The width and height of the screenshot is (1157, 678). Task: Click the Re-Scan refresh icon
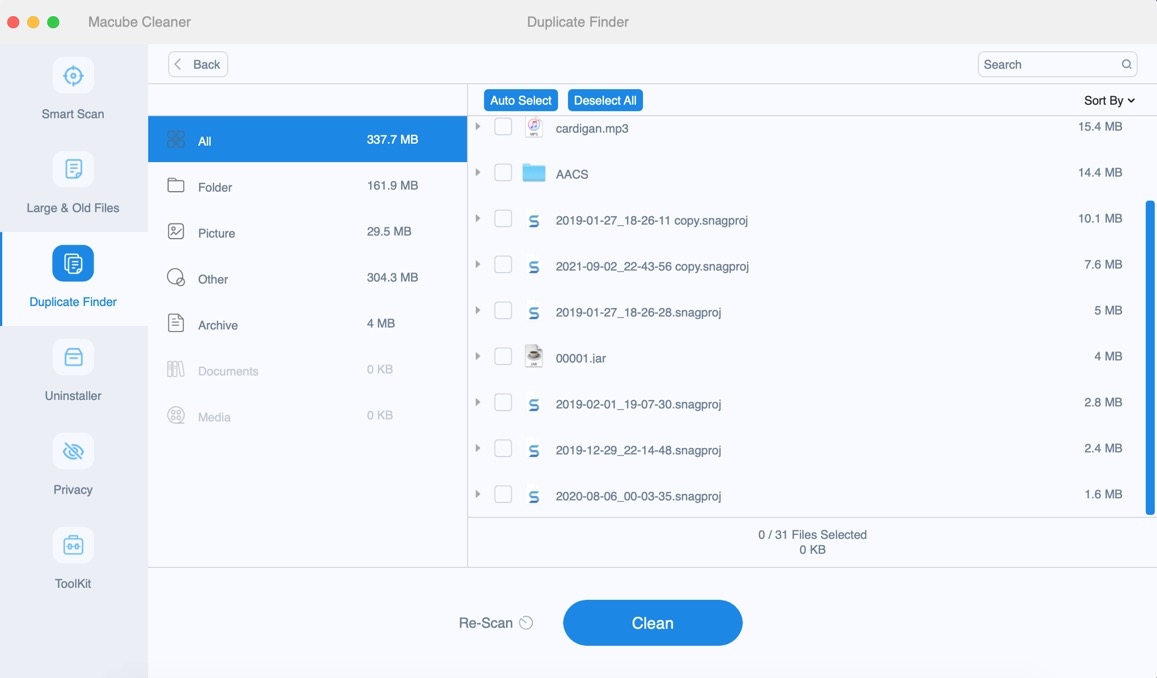(526, 623)
